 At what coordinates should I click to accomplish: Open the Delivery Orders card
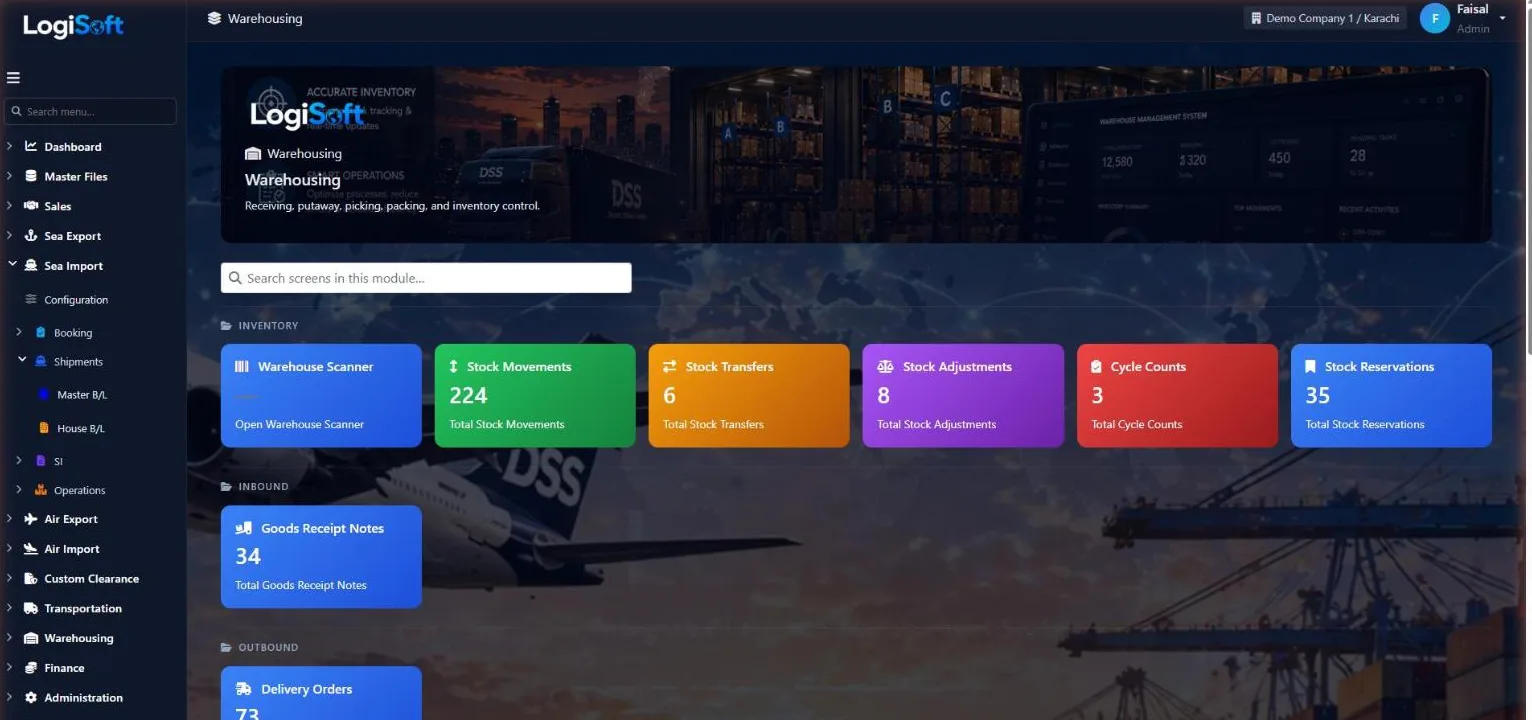coord(321,693)
